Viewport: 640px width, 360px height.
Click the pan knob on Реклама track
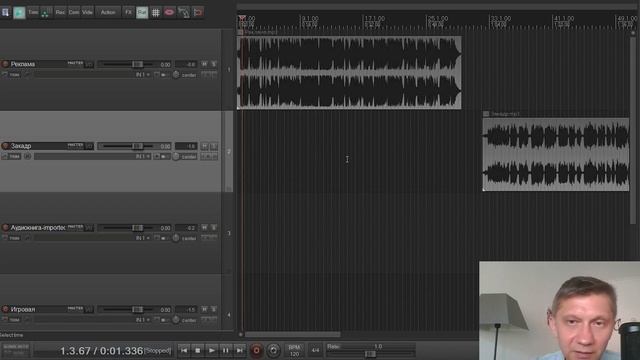point(176,75)
